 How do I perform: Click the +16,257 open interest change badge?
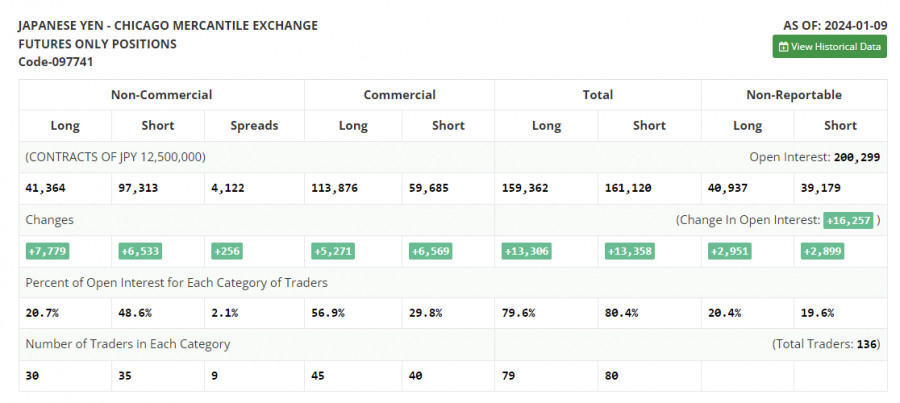[x=848, y=220]
